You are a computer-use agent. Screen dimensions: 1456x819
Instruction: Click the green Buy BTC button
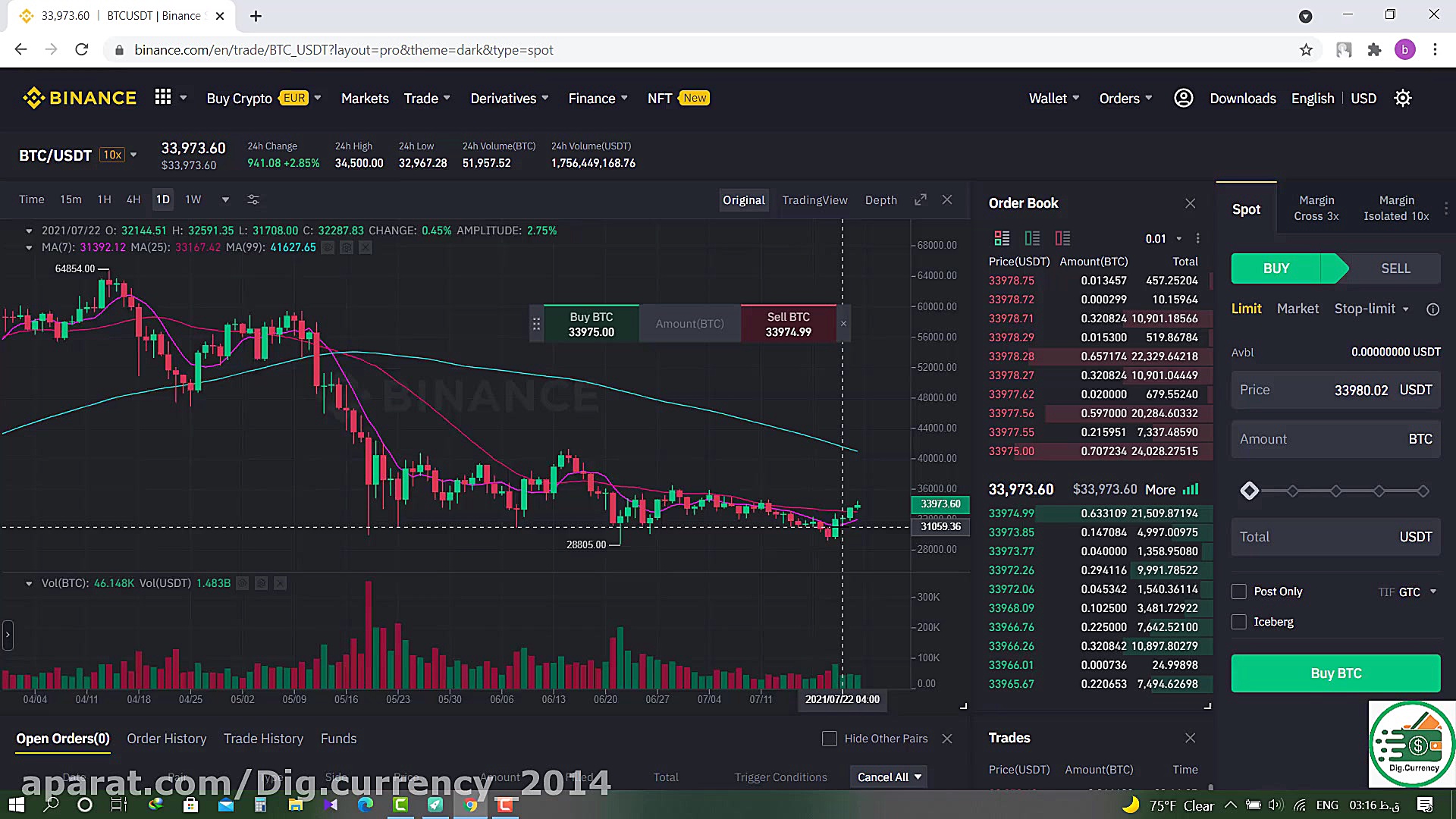pyautogui.click(x=1335, y=673)
